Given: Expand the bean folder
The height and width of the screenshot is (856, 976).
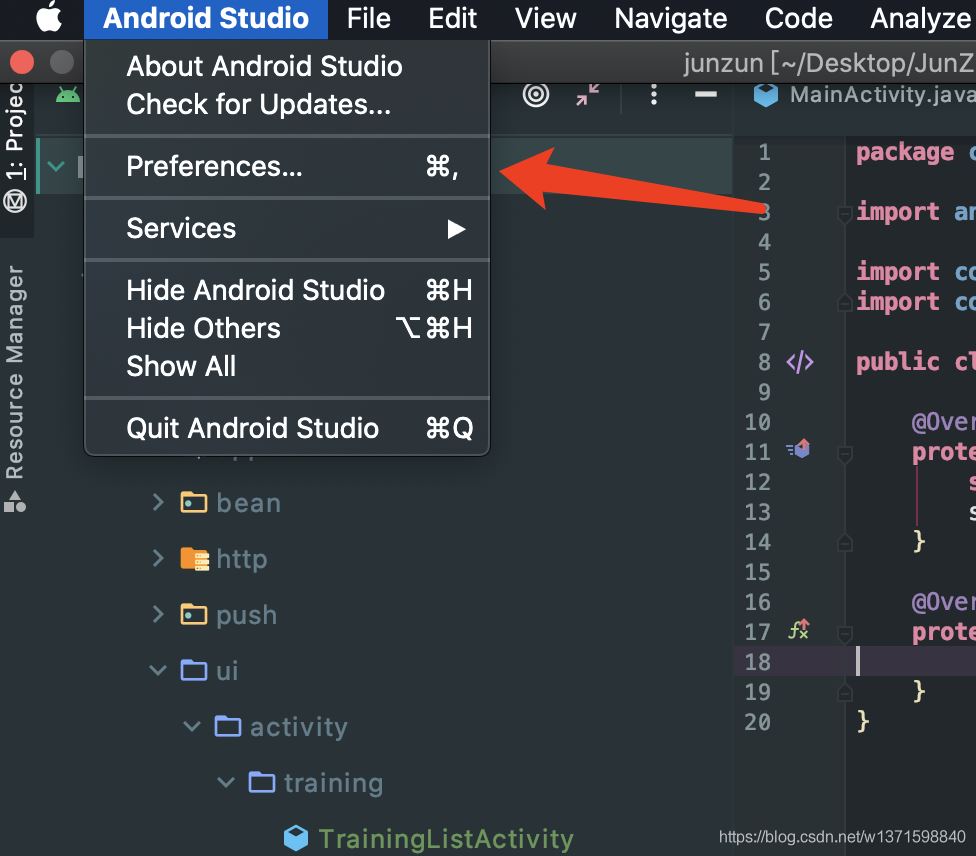Looking at the screenshot, I should (158, 503).
